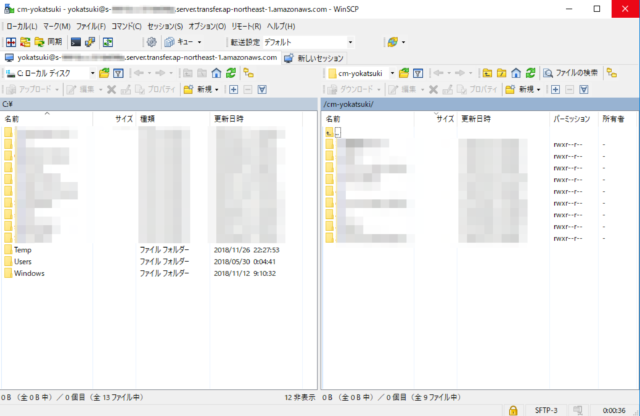Go to remote root directory icon
The height and width of the screenshot is (416, 640).
[502, 73]
